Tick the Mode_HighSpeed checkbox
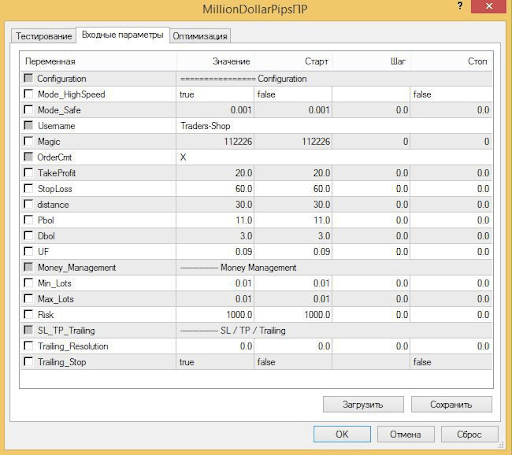The height and width of the screenshot is (455, 512). (29, 94)
